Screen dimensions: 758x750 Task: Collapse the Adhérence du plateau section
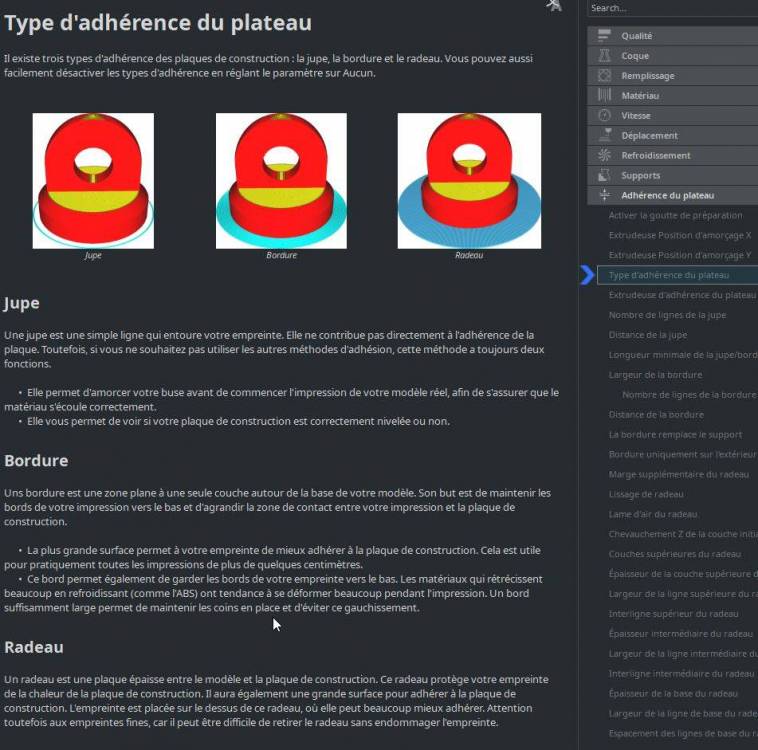click(672, 195)
